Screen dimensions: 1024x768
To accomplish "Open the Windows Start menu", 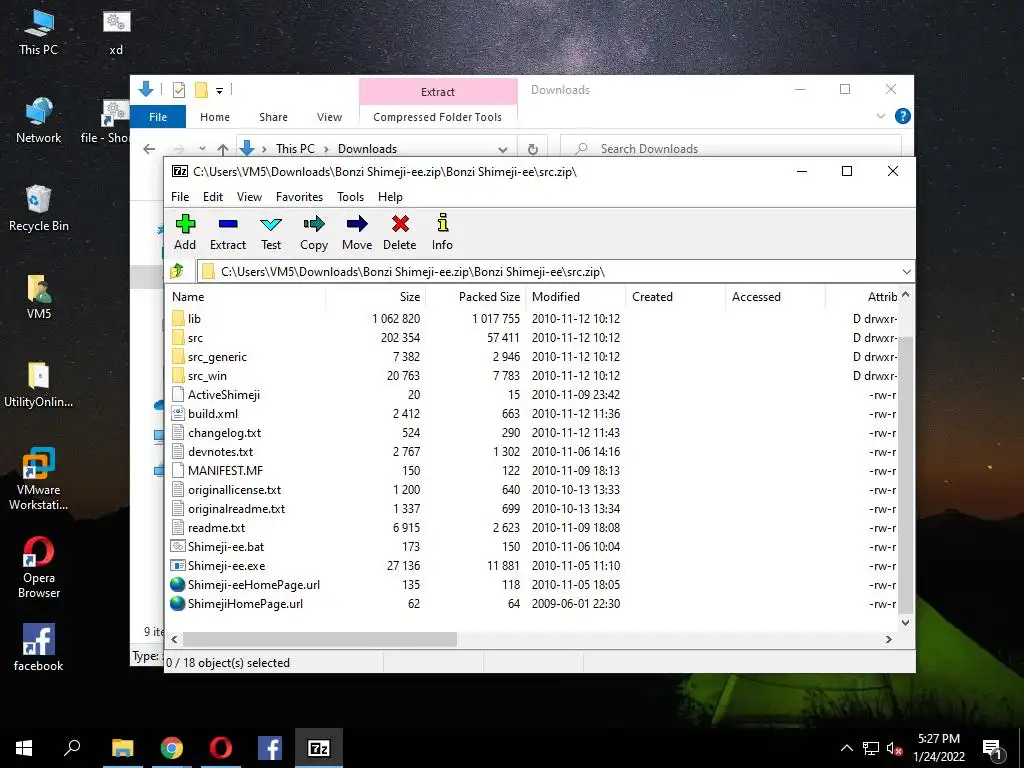I will click(24, 748).
